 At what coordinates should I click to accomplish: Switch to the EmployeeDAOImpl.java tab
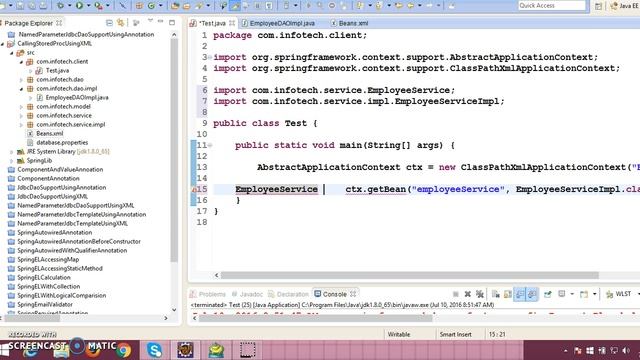click(x=278, y=23)
